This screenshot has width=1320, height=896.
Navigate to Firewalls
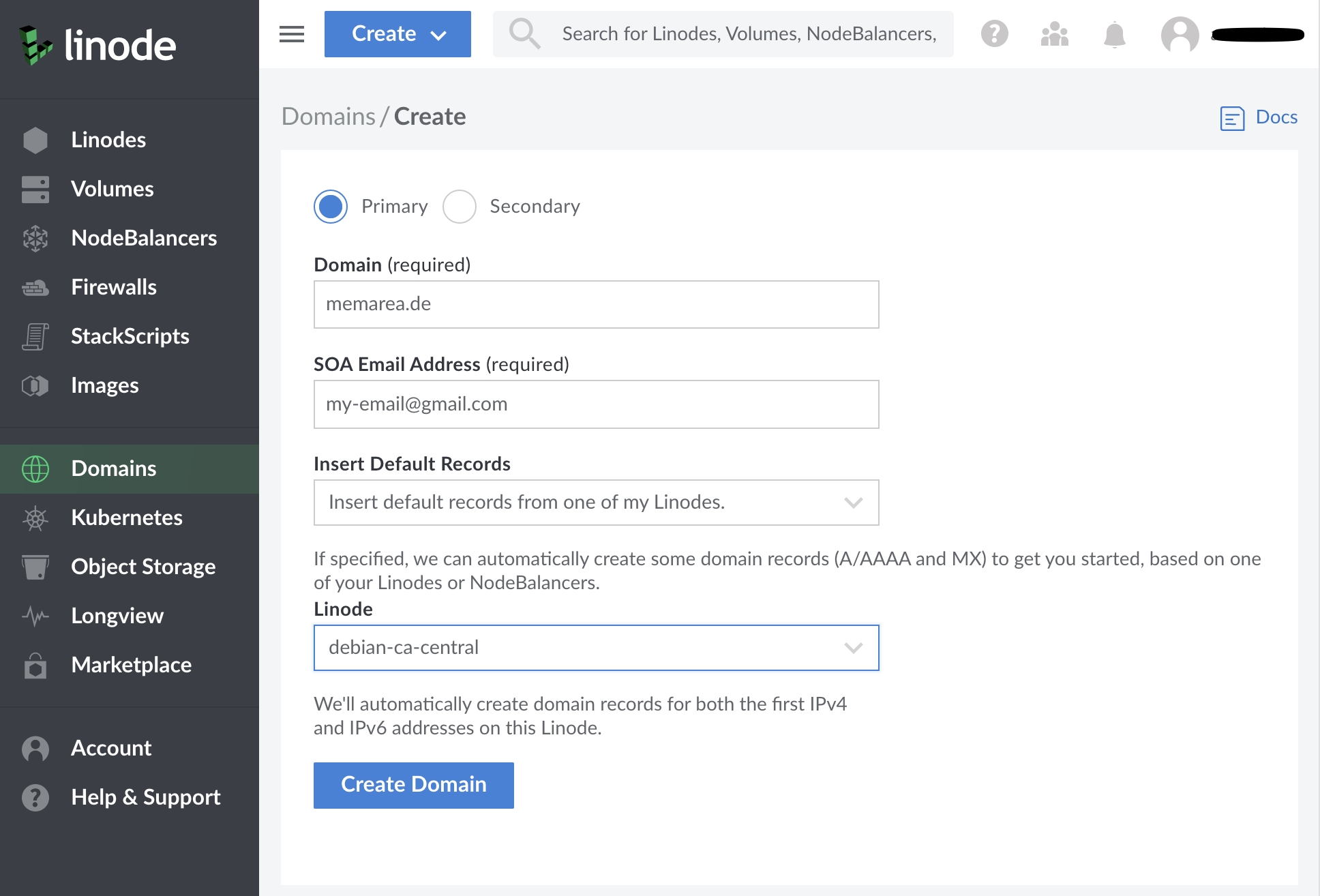(x=113, y=287)
